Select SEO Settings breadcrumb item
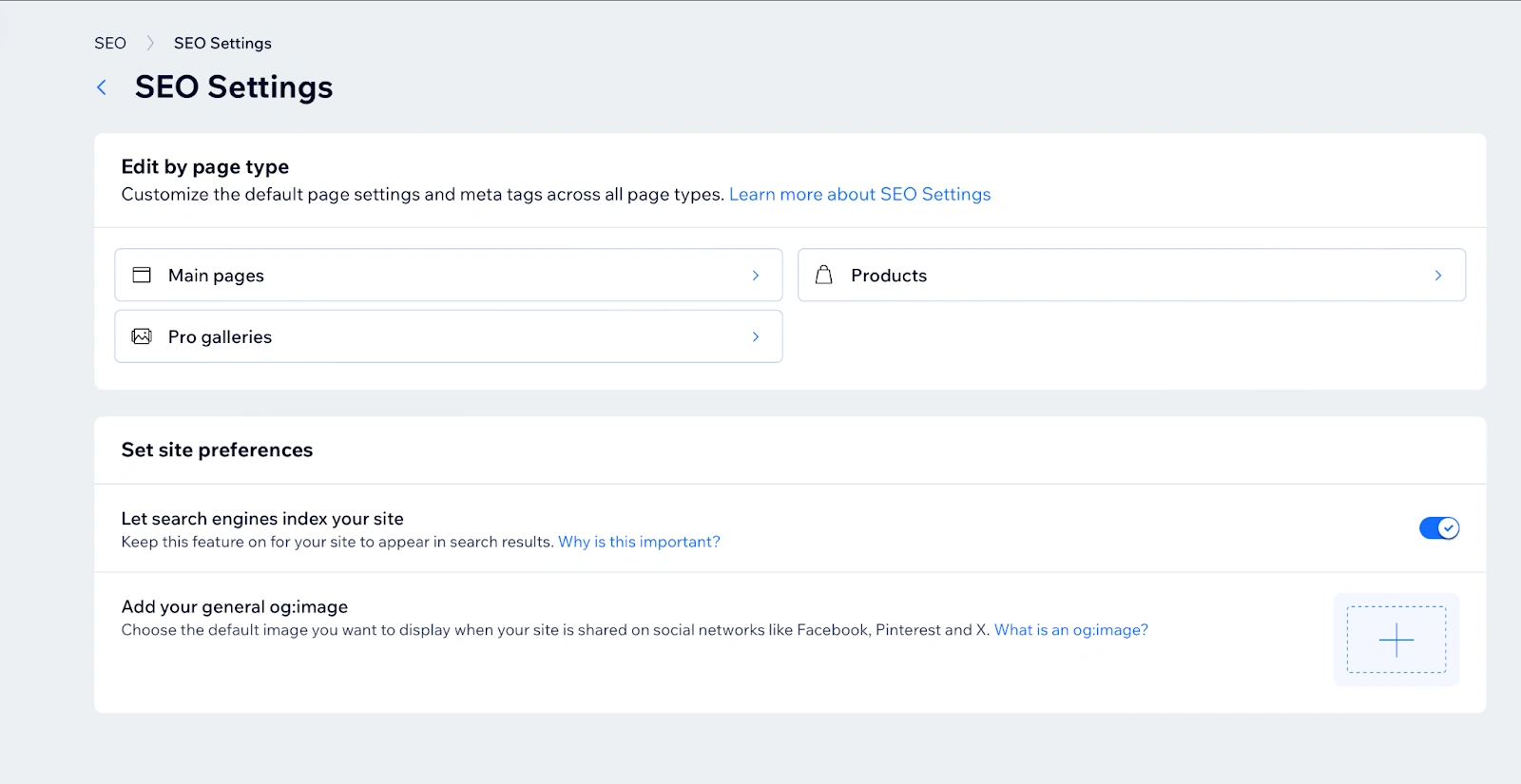 click(x=222, y=43)
